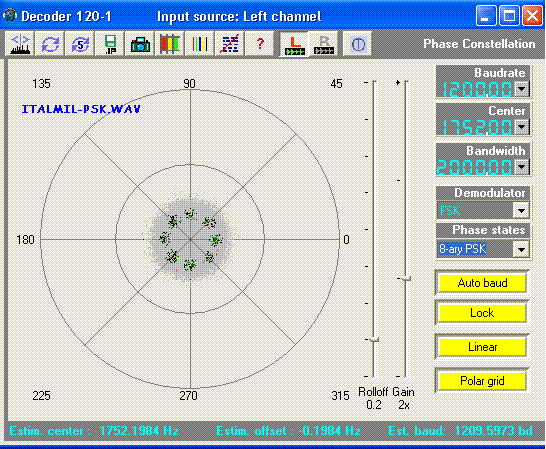Click the camera snapshot icon
Screen dimensions: 546x449
(140, 44)
